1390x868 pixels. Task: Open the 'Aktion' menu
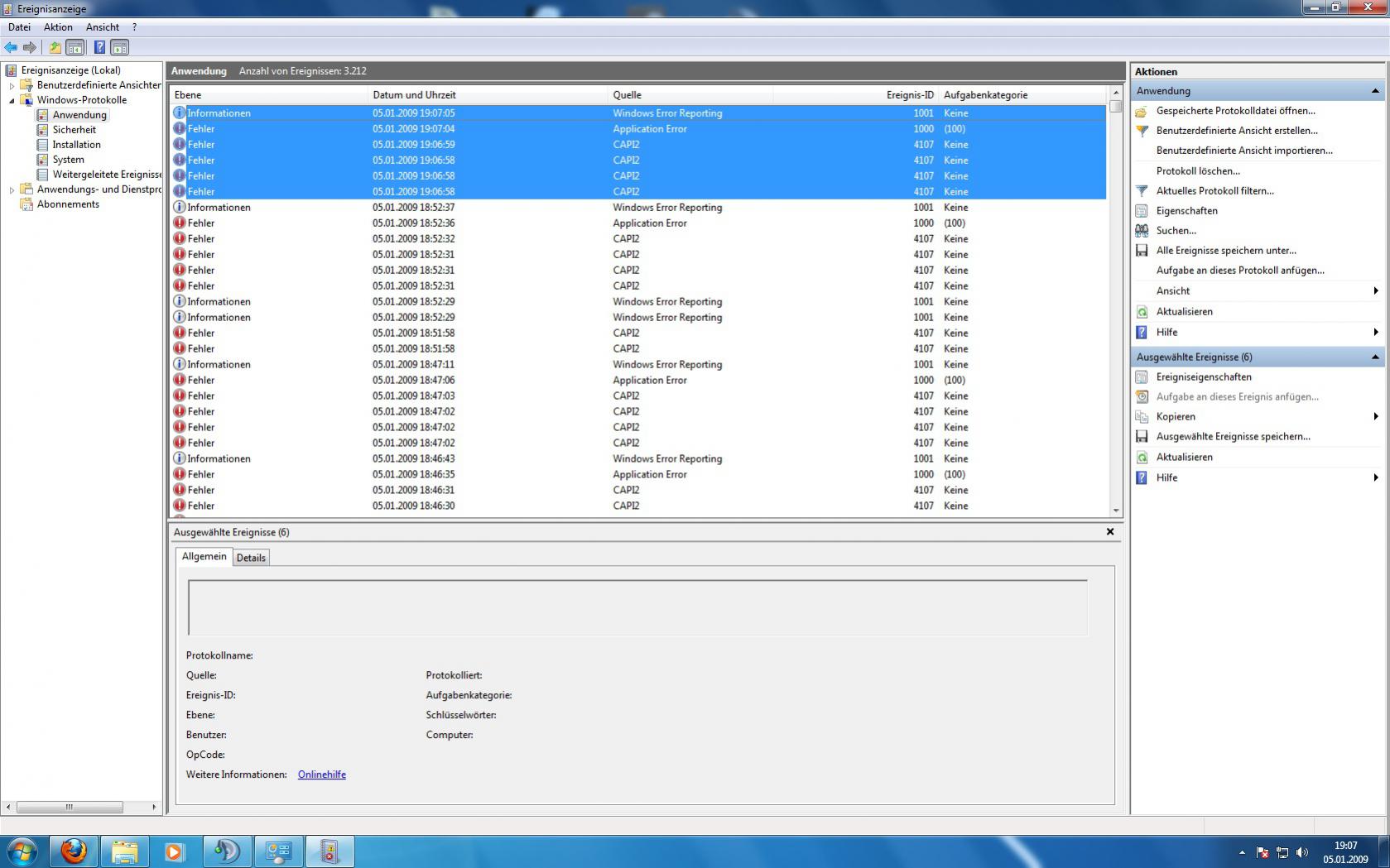coord(58,27)
